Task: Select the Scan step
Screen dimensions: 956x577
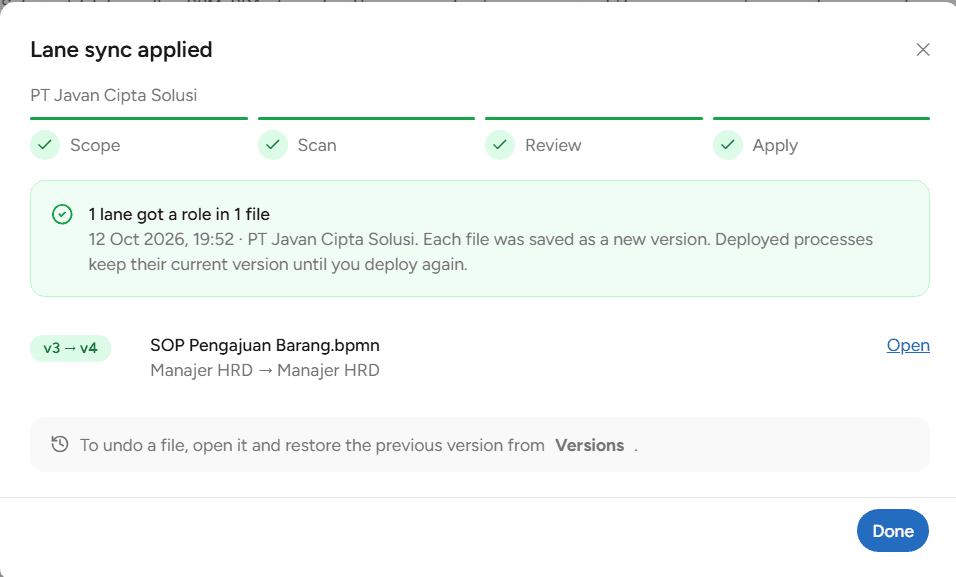Action: pos(366,139)
